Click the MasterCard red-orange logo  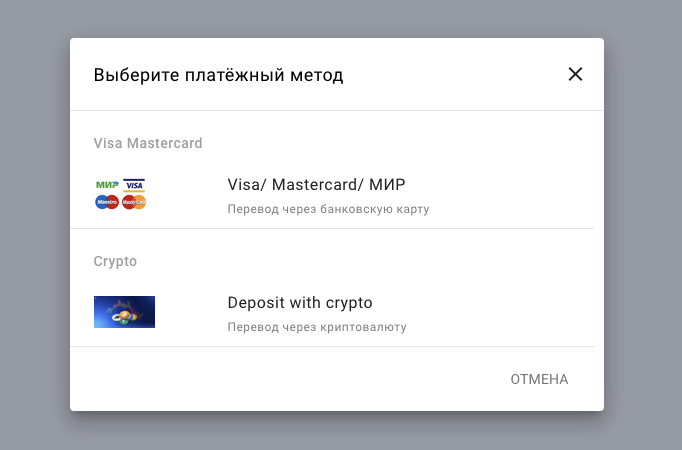134,202
